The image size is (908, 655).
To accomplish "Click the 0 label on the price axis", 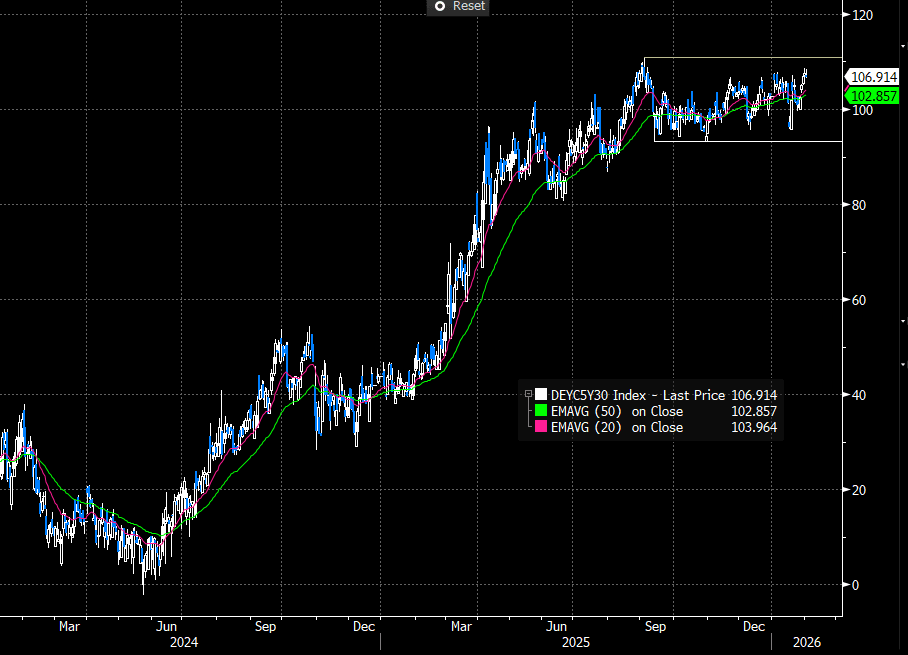I will [855, 585].
